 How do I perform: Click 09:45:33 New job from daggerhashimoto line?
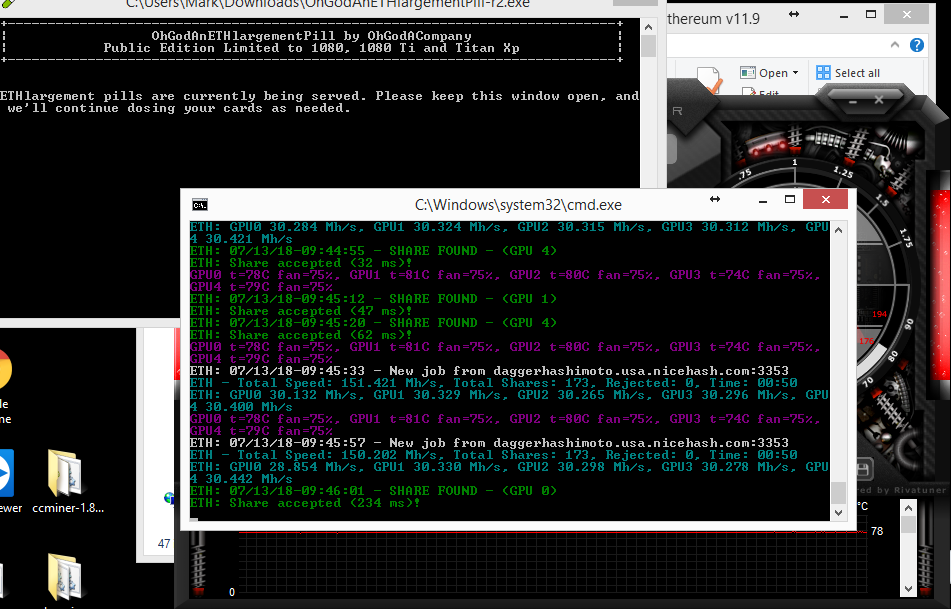[x=489, y=371]
